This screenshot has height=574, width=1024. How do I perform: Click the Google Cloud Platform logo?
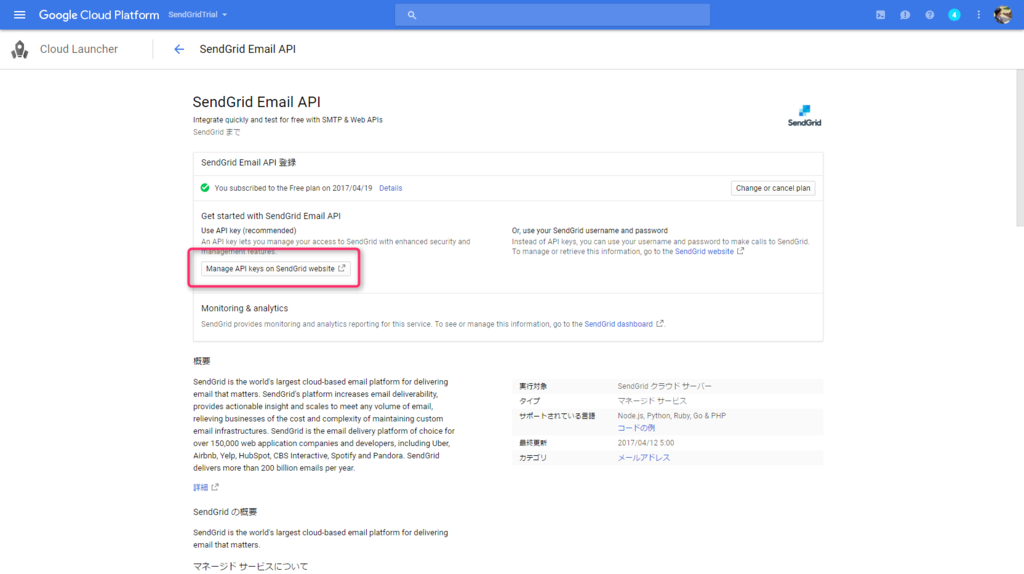(x=99, y=14)
